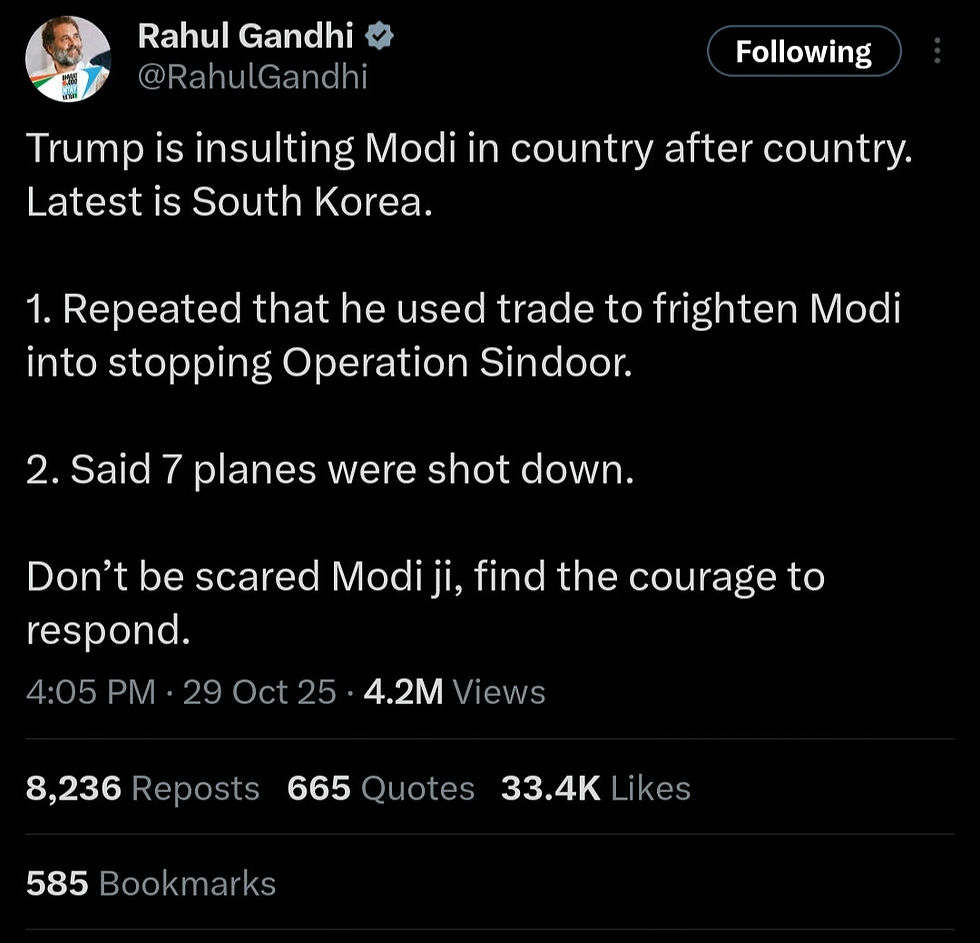Show the 8,236 Reposts list
Viewport: 980px width, 943px height.
(x=142, y=788)
